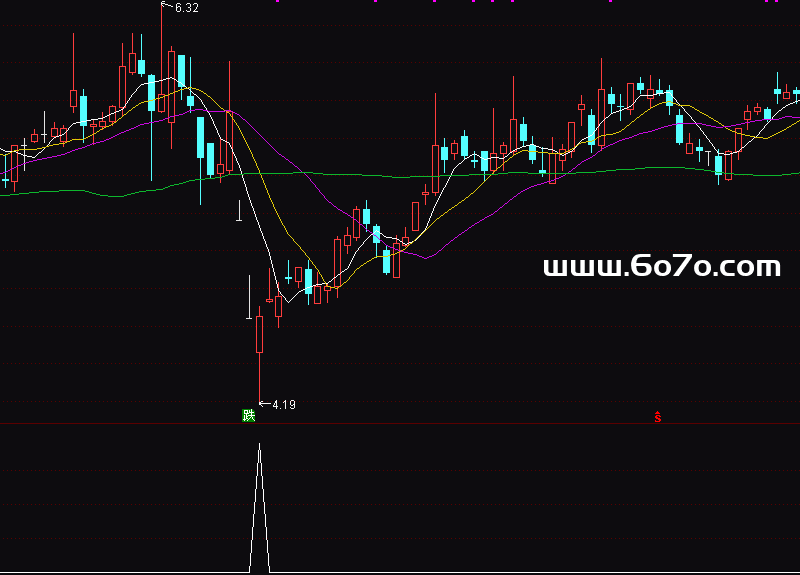Click the peak of the indicator spike
This screenshot has height=575, width=800.
pos(260,445)
